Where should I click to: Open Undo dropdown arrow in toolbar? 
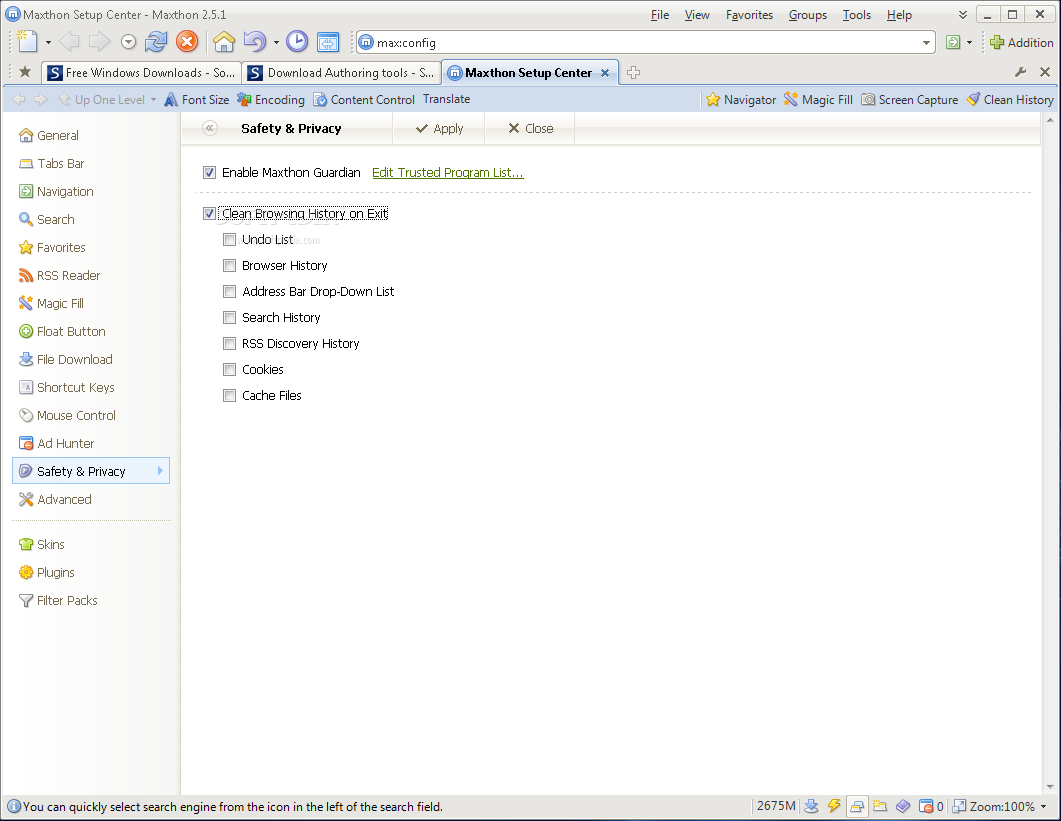pyautogui.click(x=276, y=43)
